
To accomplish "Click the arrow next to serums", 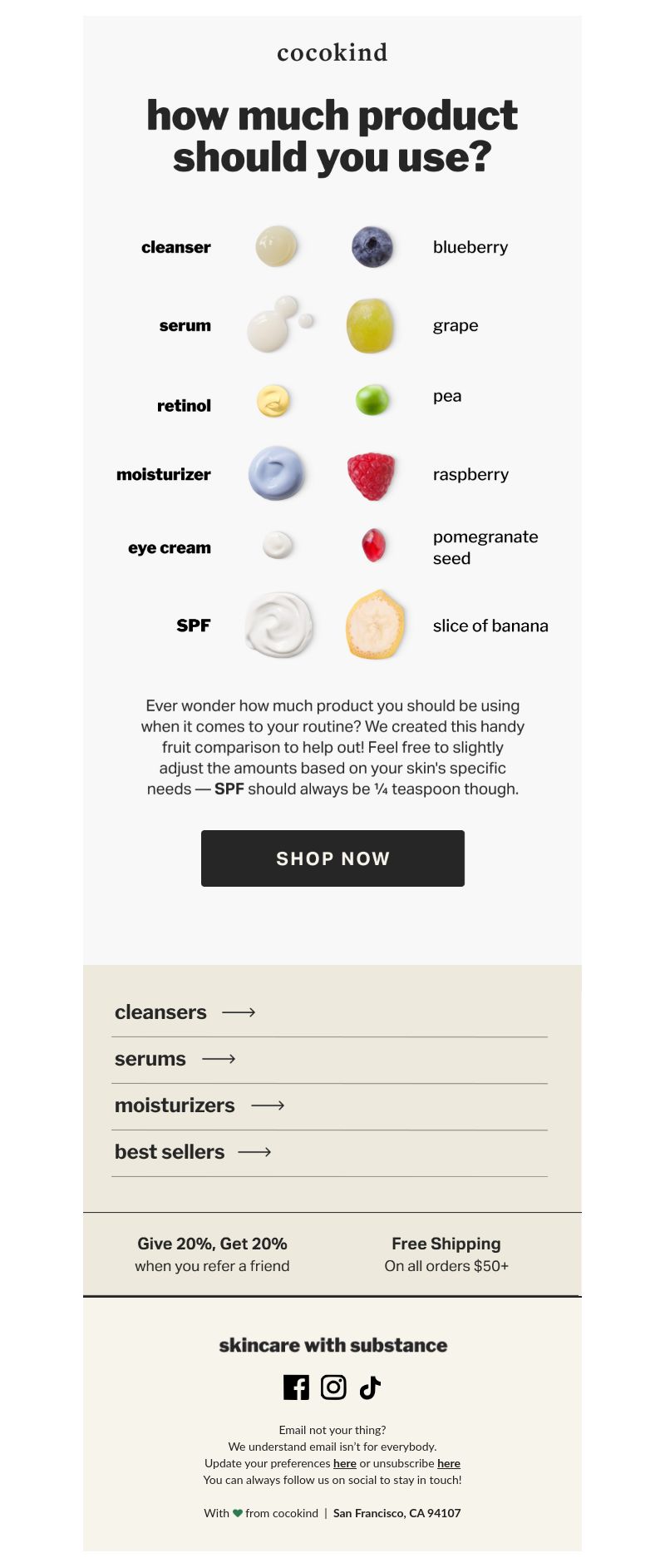I will click(x=219, y=1059).
